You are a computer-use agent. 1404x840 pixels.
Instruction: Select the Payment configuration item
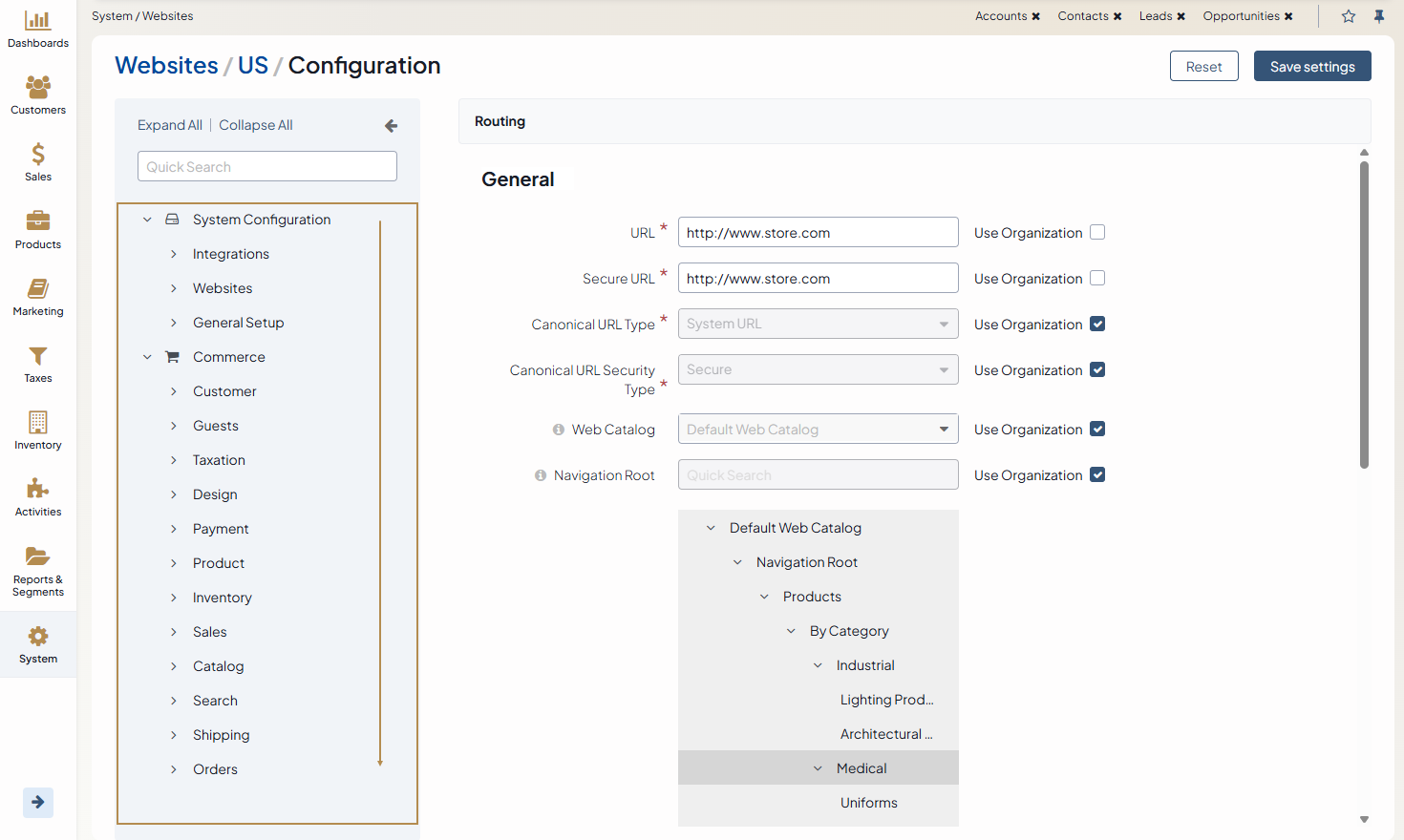pos(221,529)
